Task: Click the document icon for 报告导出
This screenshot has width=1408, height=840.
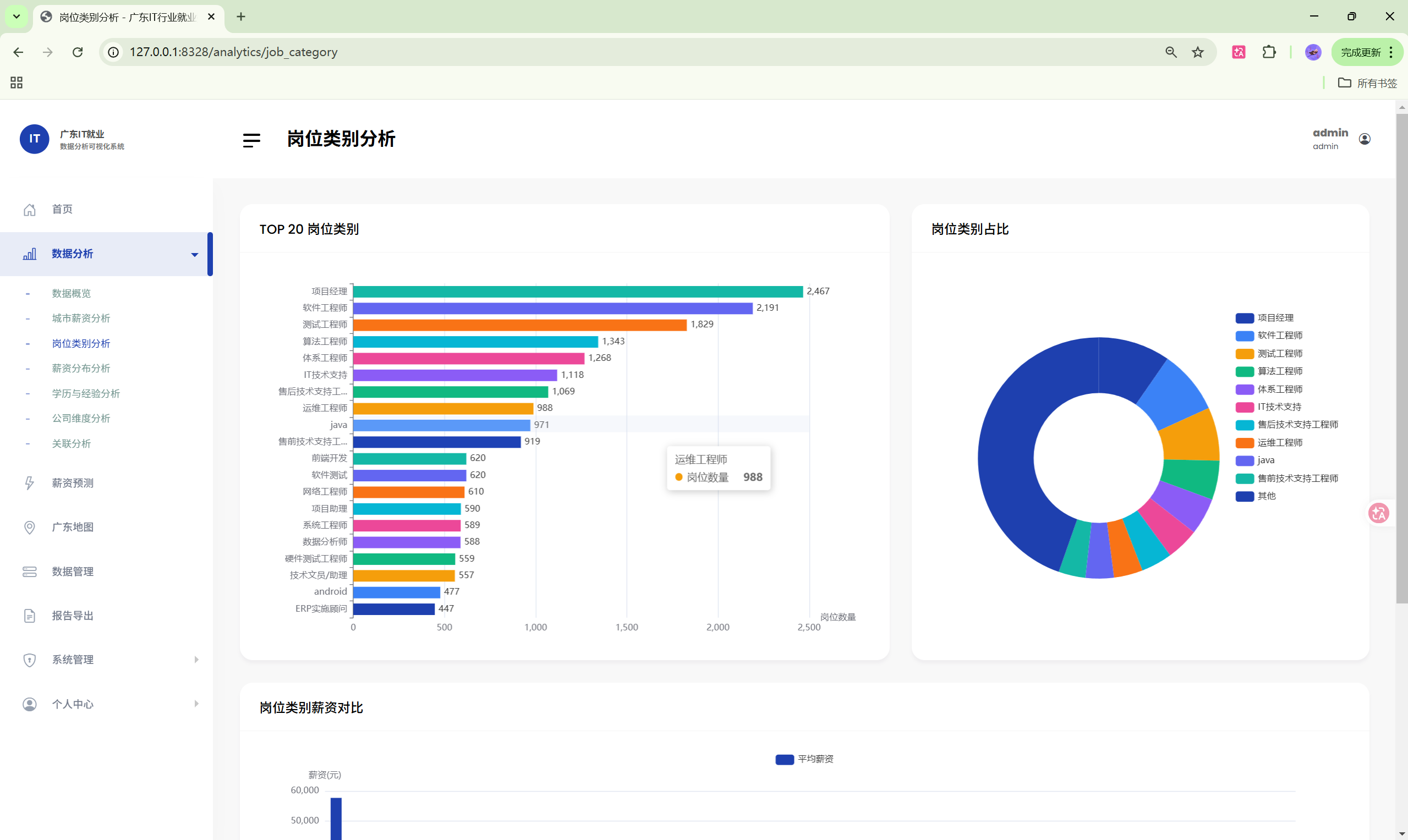Action: [x=30, y=616]
